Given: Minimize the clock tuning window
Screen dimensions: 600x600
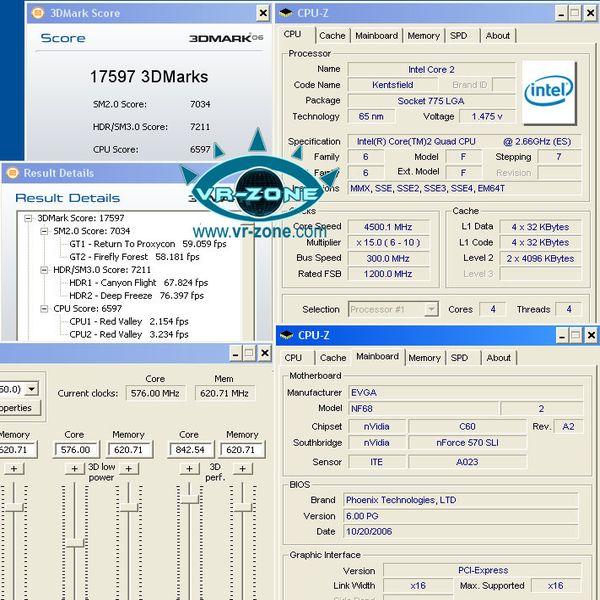Looking at the screenshot, I should point(235,353).
